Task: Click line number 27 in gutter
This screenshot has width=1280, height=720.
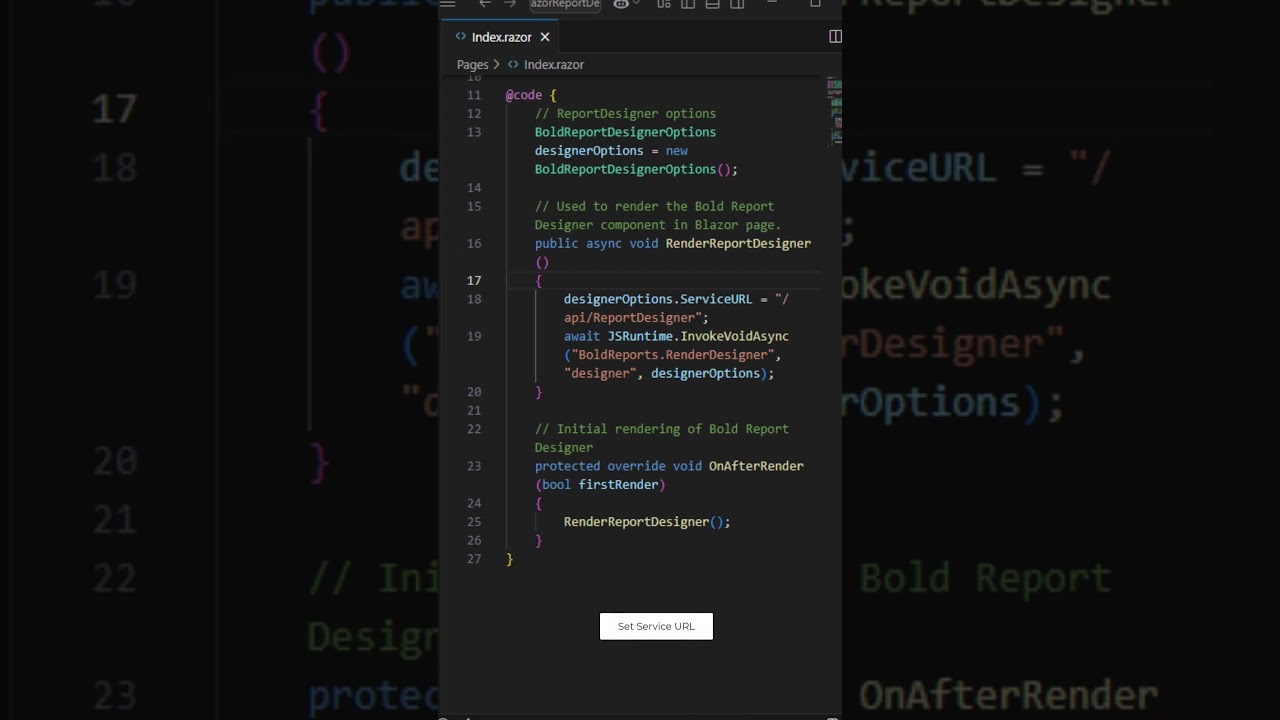Action: pos(474,559)
